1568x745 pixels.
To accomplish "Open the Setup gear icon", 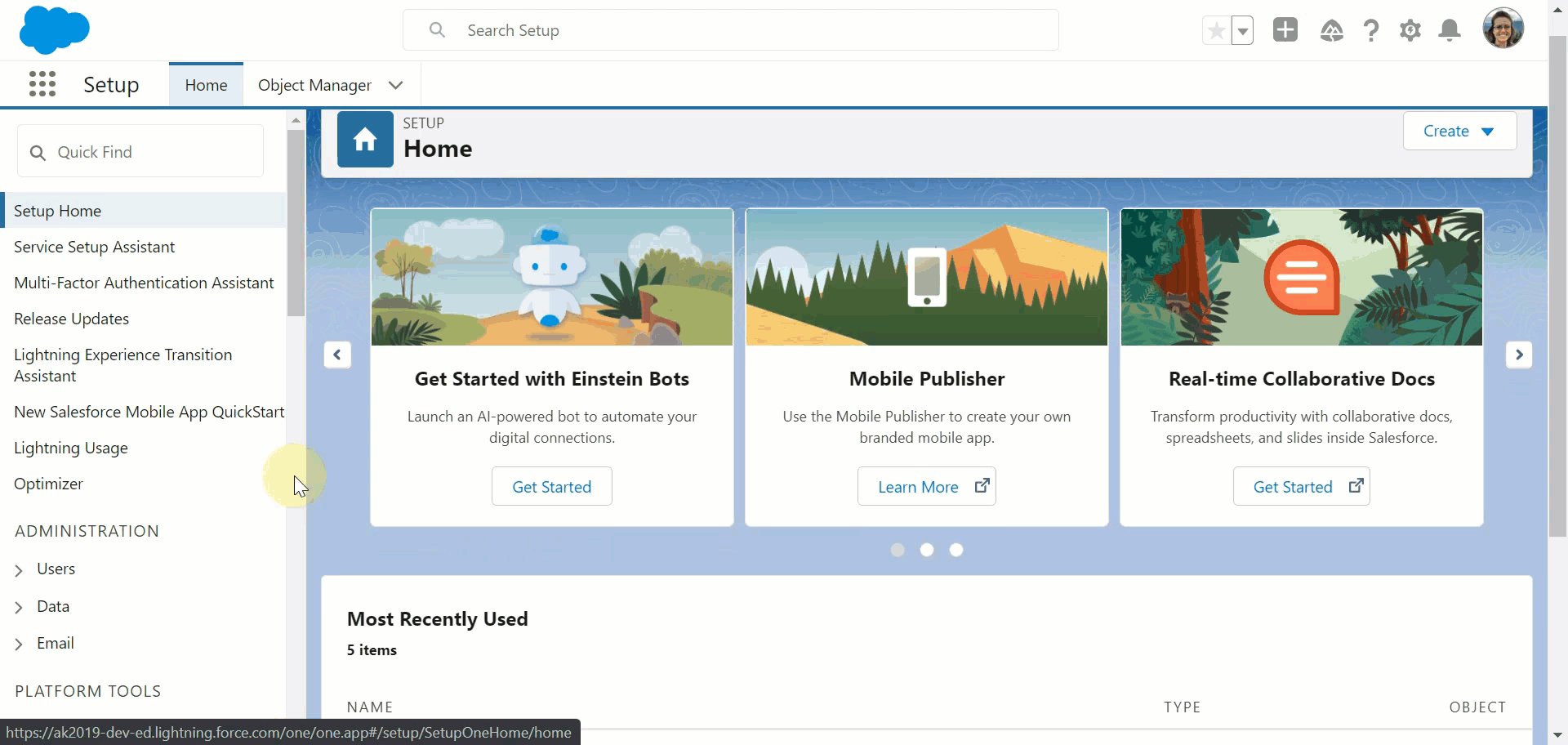I will point(1410,31).
